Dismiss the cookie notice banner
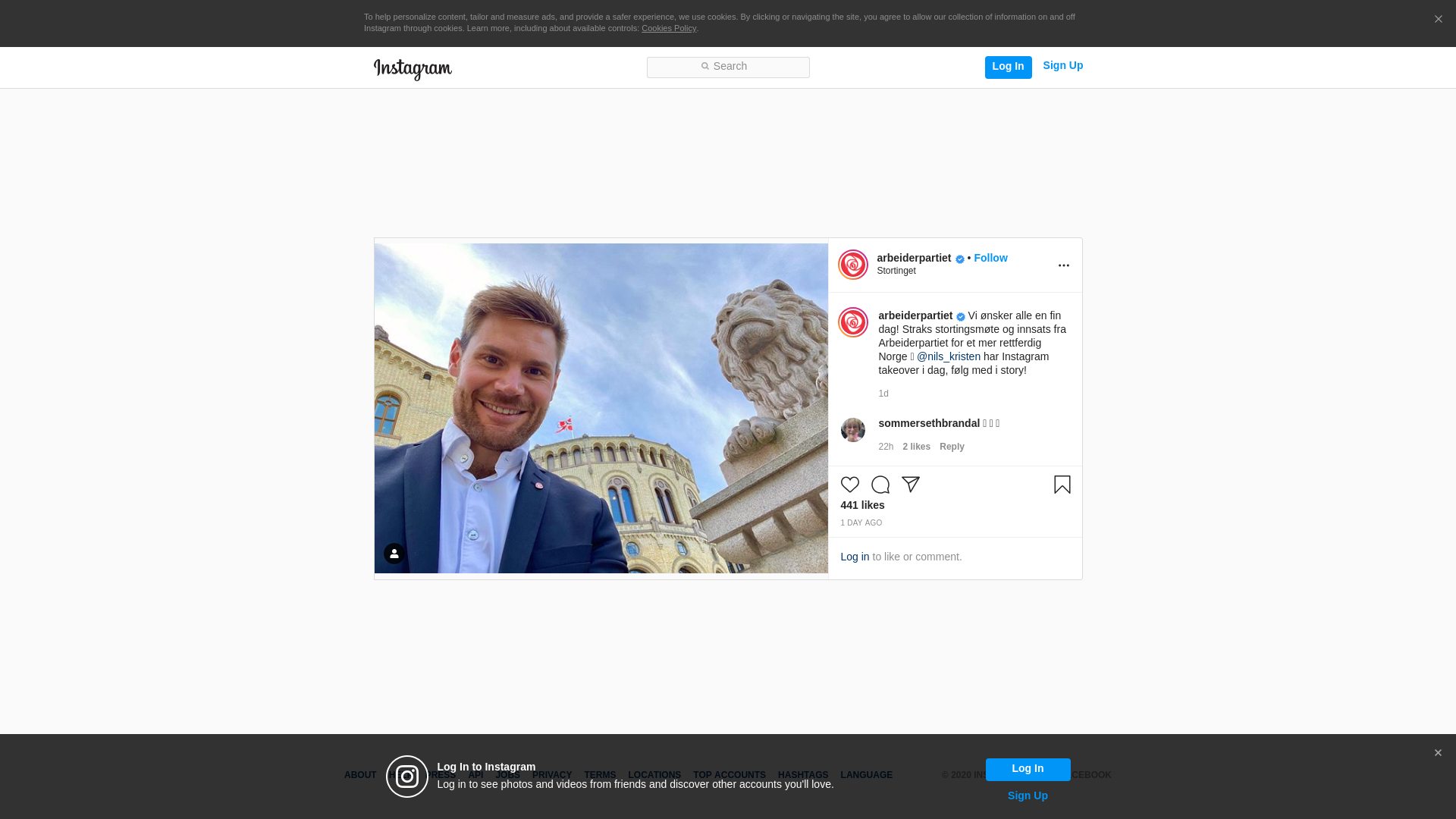1456x819 pixels. (x=1438, y=20)
